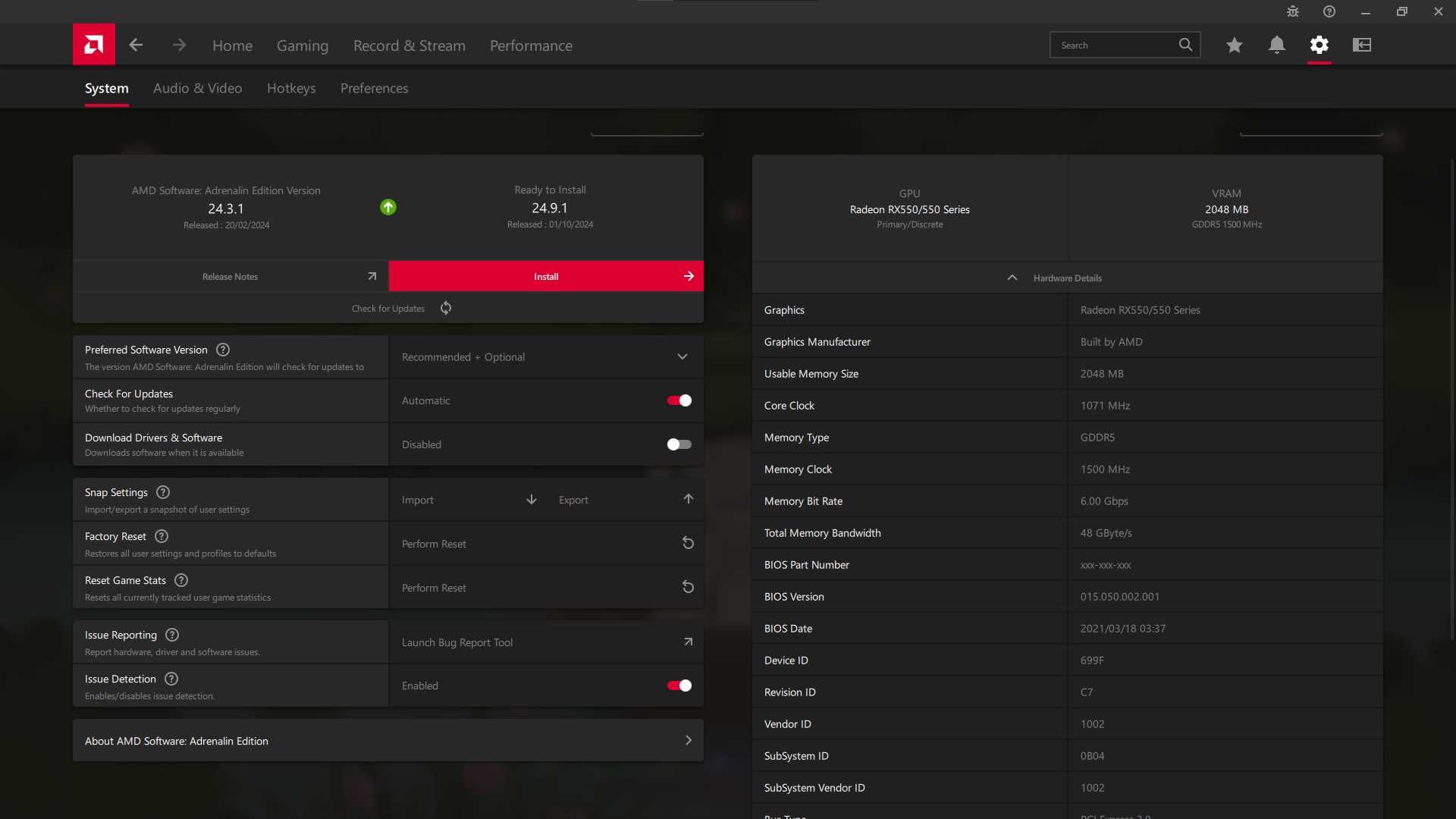Click Perform Reset for Reset Game Stats
Screen dimensions: 1456x819
[x=434, y=588]
